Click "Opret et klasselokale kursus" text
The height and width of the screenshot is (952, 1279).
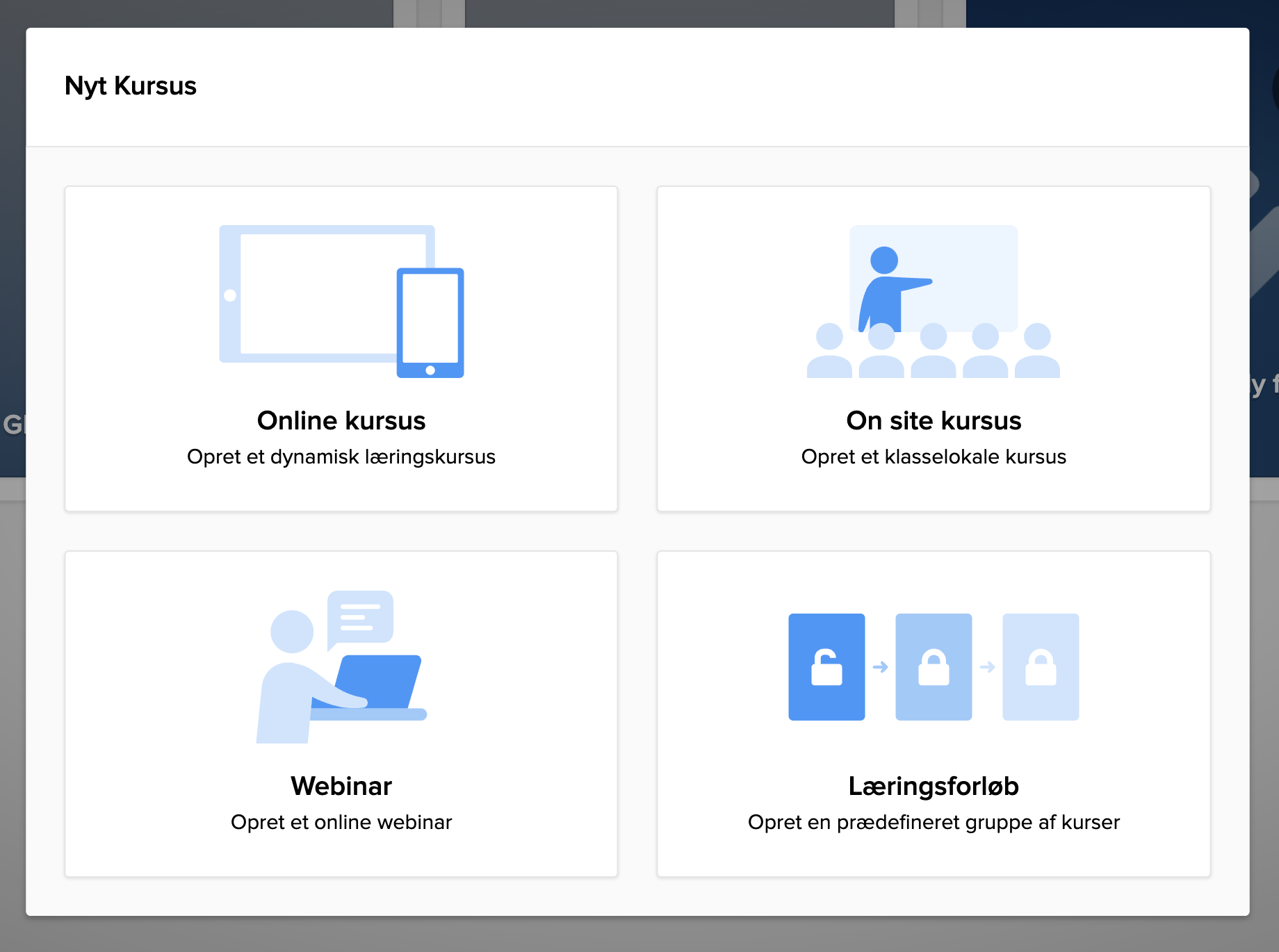[934, 457]
